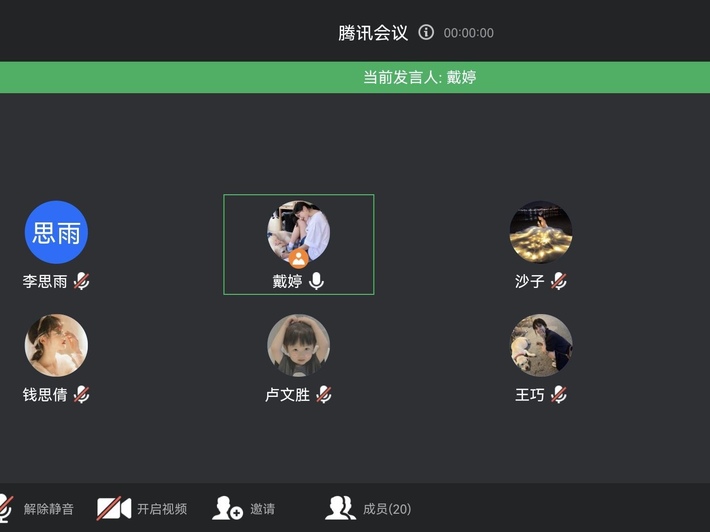This screenshot has height=532, width=710.
Task: Select 卢文胜's child photo avatar
Action: pos(298,345)
